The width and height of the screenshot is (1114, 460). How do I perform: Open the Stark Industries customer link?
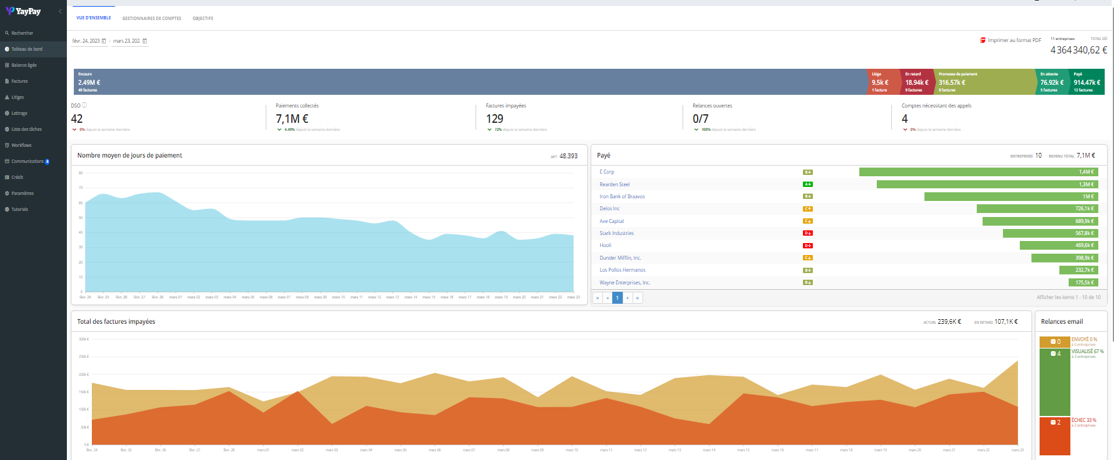[616, 233]
